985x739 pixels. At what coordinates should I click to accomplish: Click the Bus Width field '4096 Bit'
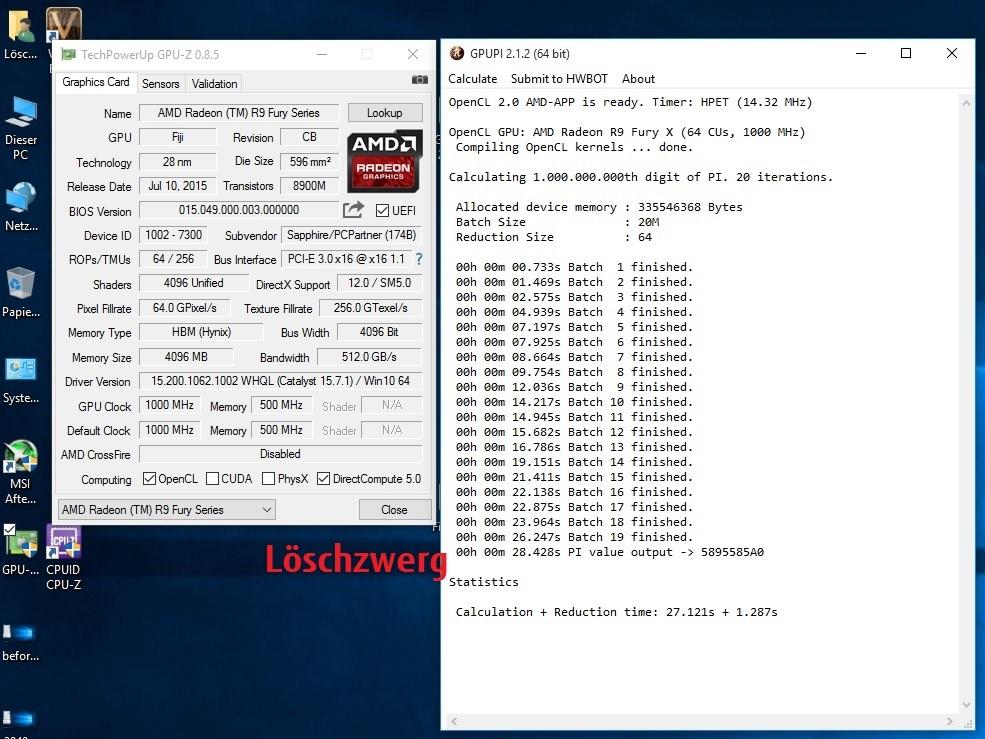pyautogui.click(x=379, y=332)
